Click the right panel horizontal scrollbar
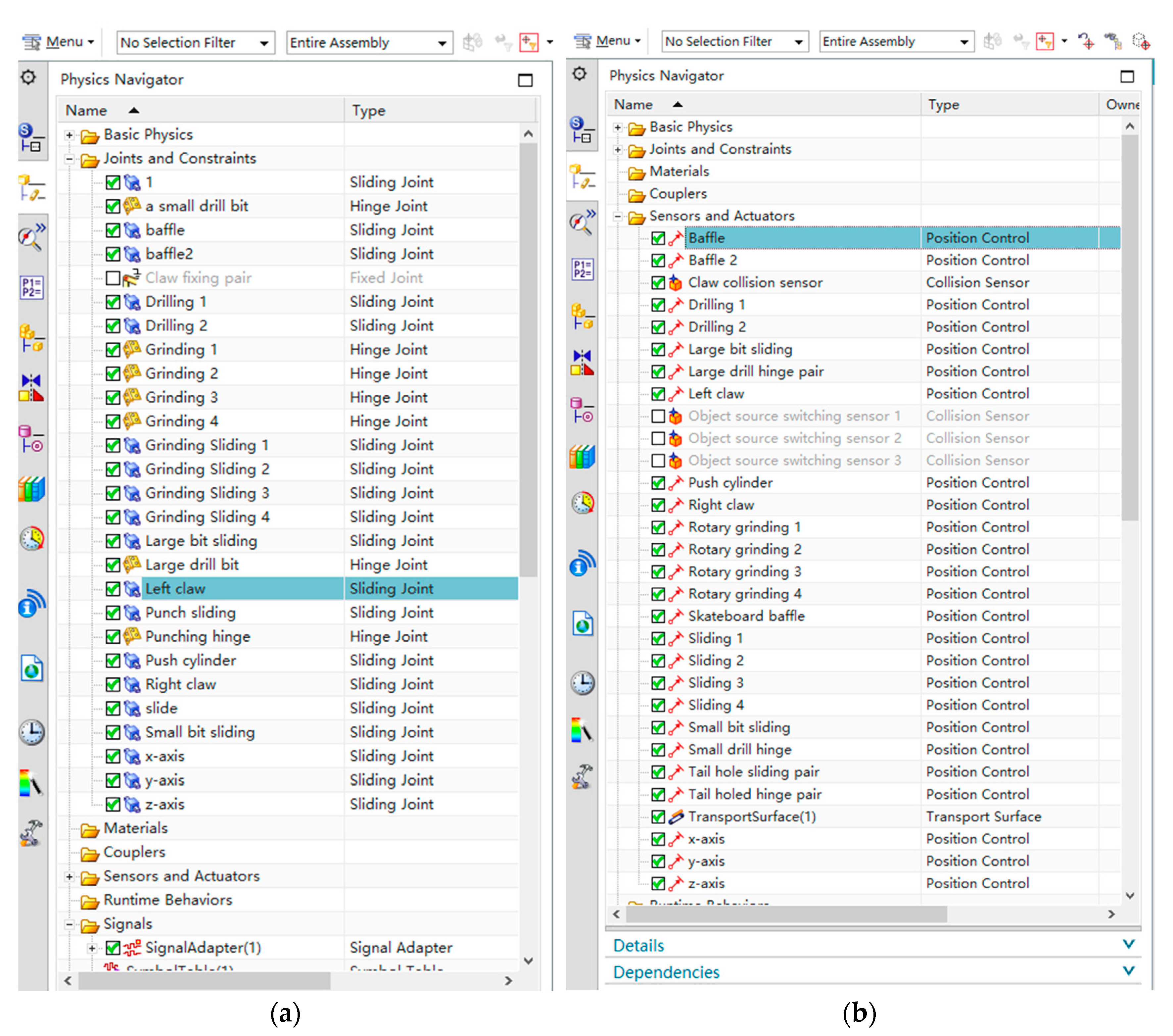 click(x=786, y=914)
